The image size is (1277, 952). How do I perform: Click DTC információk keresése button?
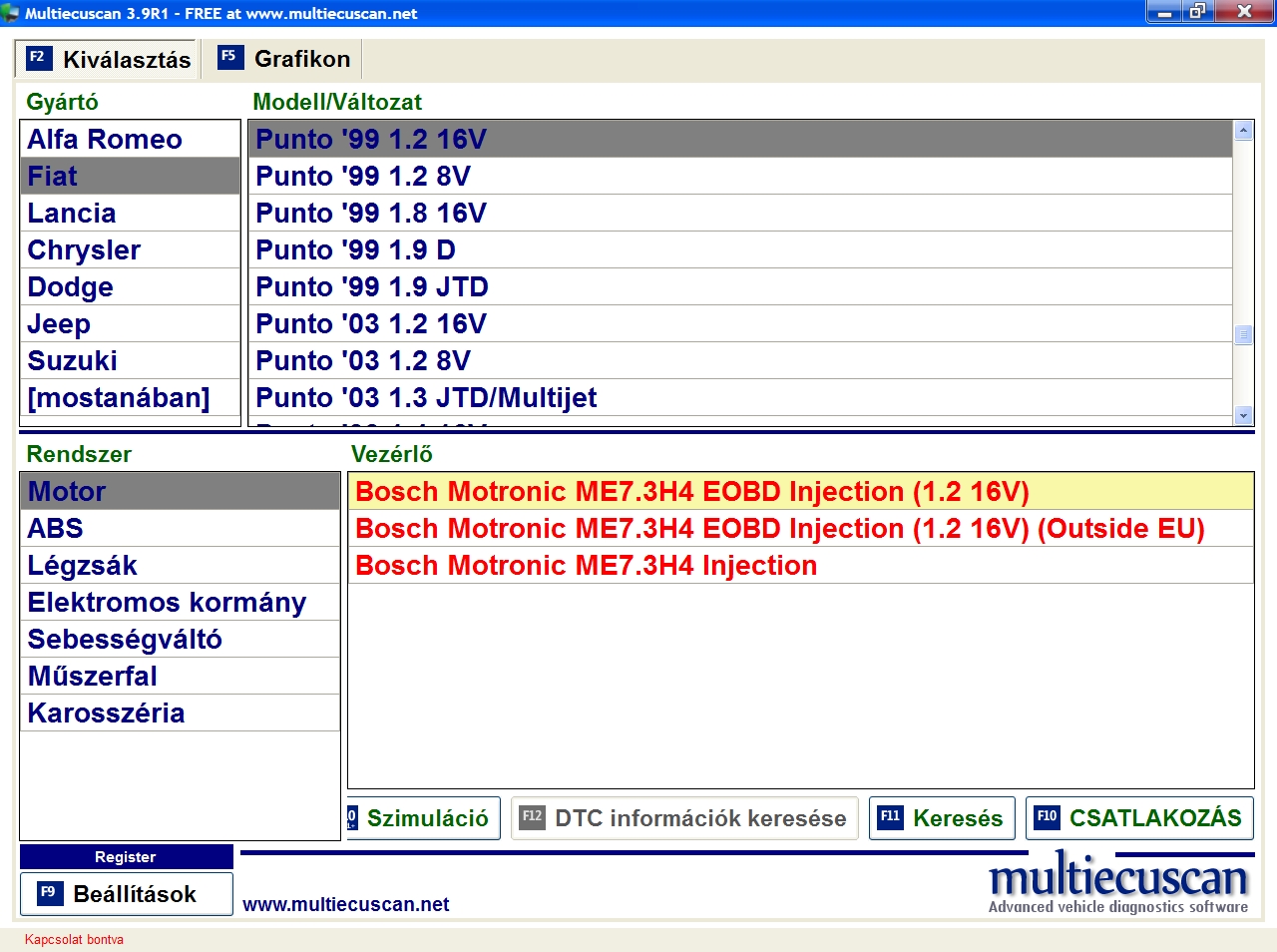684,818
